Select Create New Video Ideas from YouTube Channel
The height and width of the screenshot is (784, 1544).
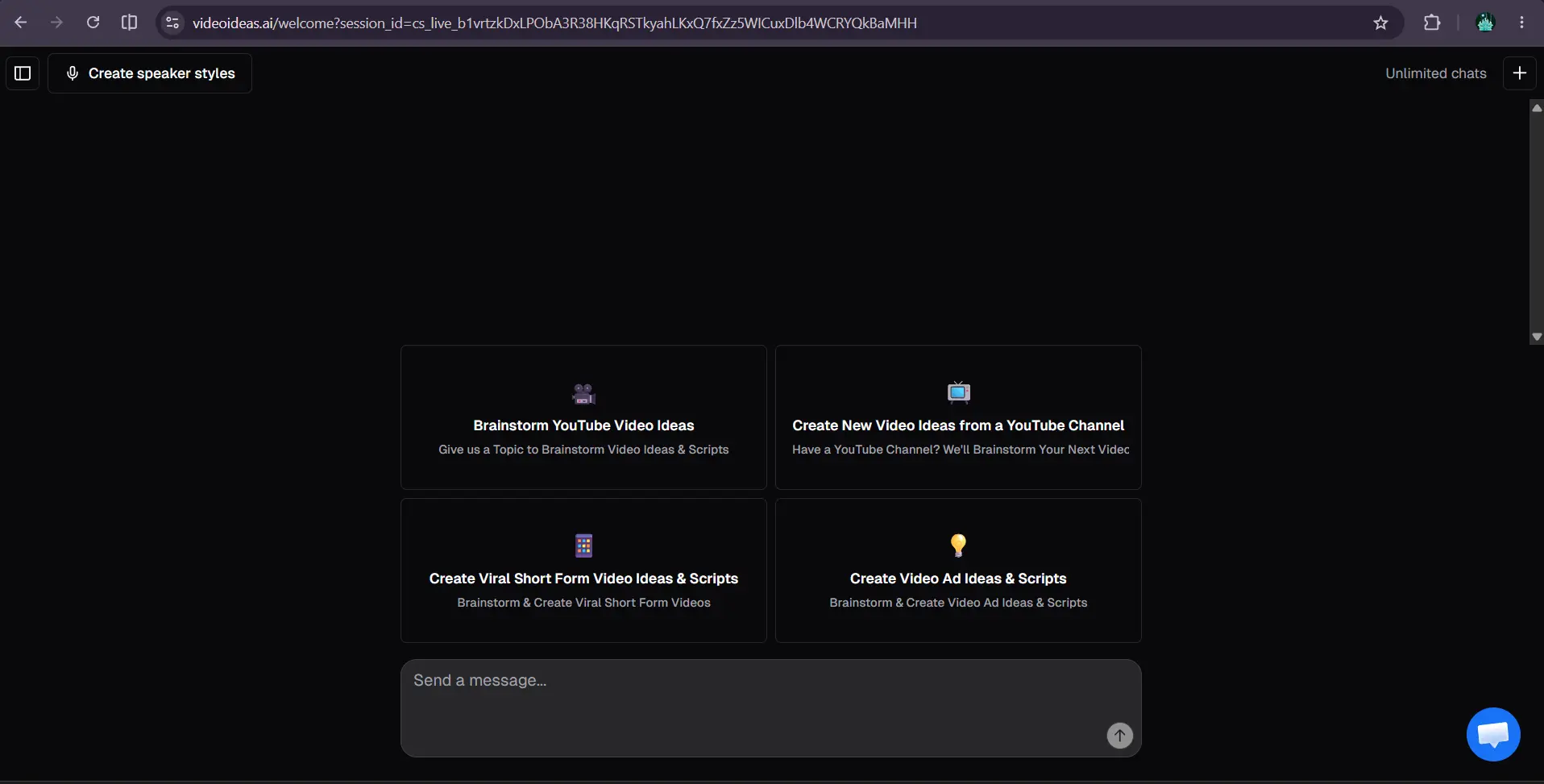tap(958, 417)
